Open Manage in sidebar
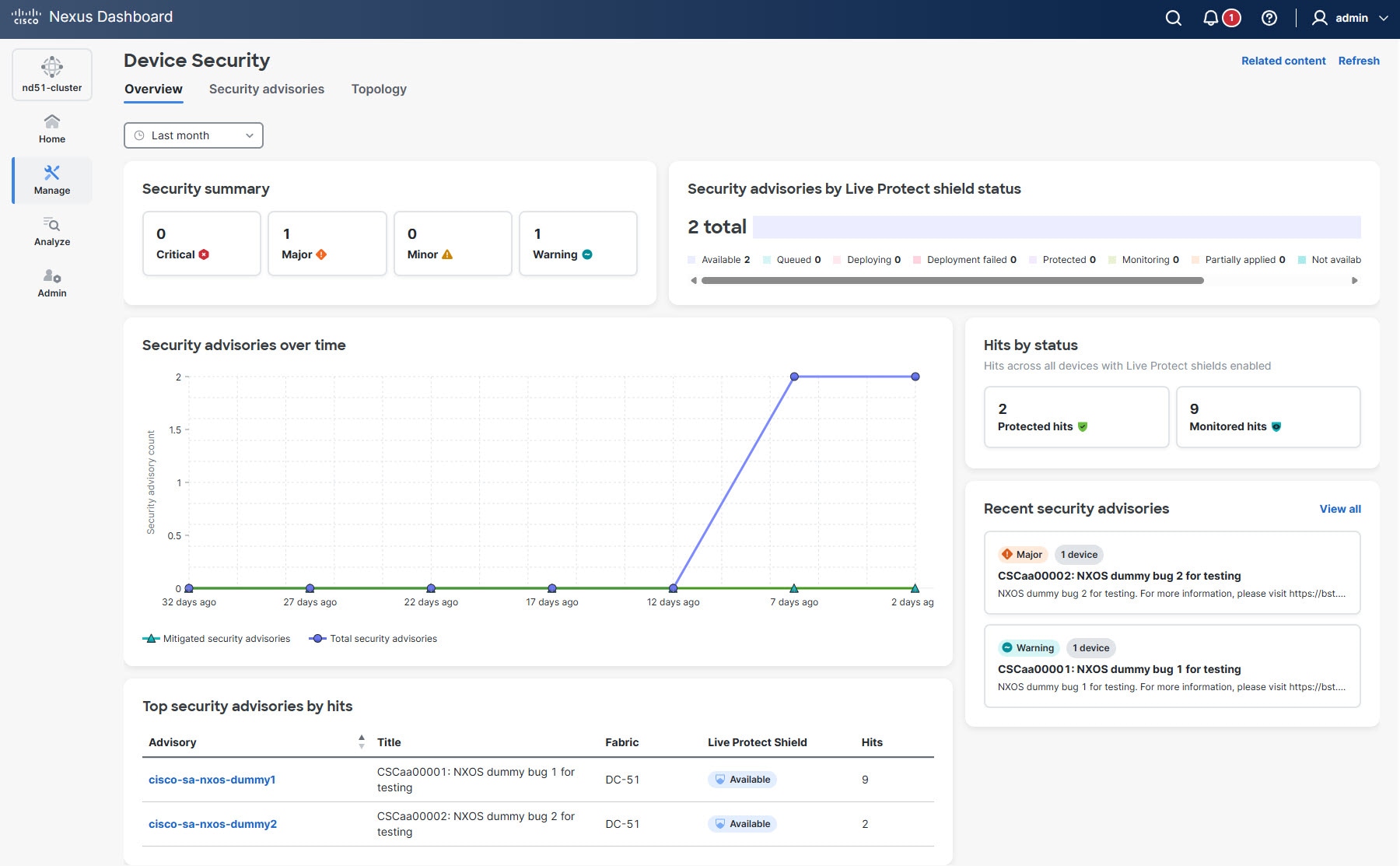 click(x=52, y=180)
